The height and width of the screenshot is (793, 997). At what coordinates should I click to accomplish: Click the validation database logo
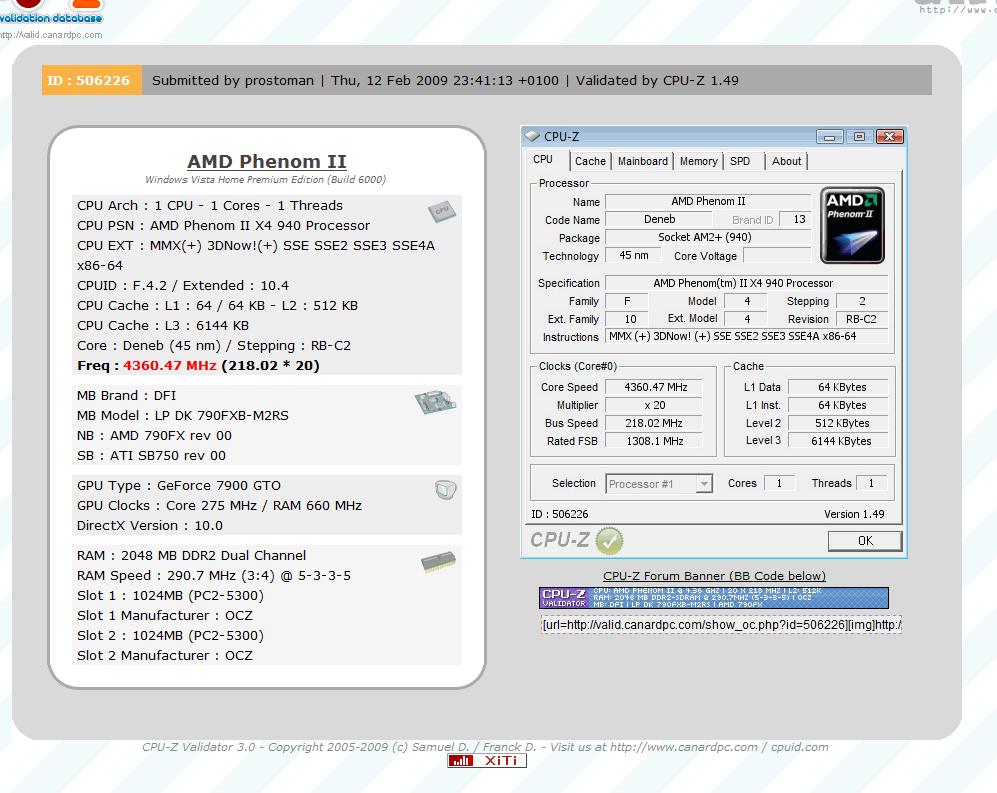point(51,13)
